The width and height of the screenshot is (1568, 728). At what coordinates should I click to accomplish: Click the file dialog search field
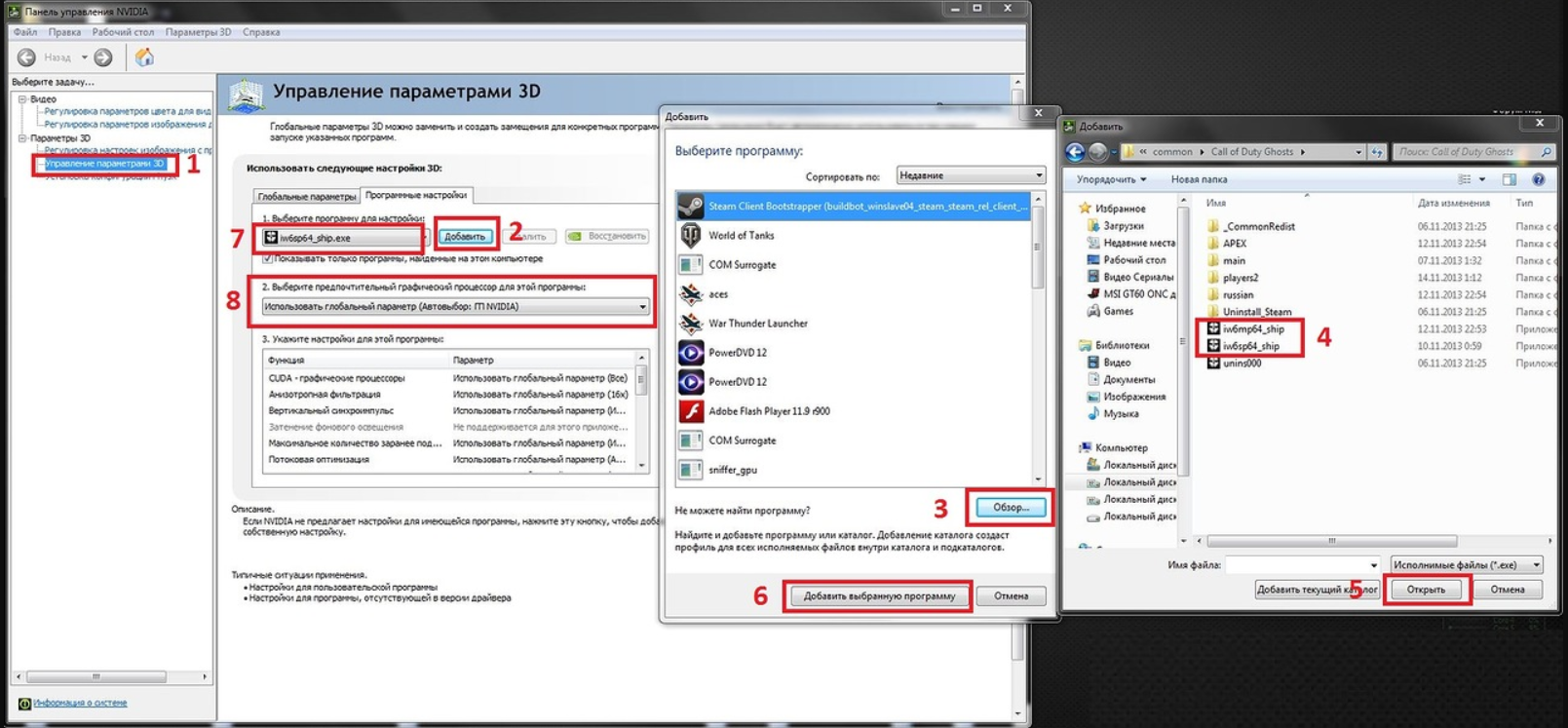pyautogui.click(x=1472, y=152)
